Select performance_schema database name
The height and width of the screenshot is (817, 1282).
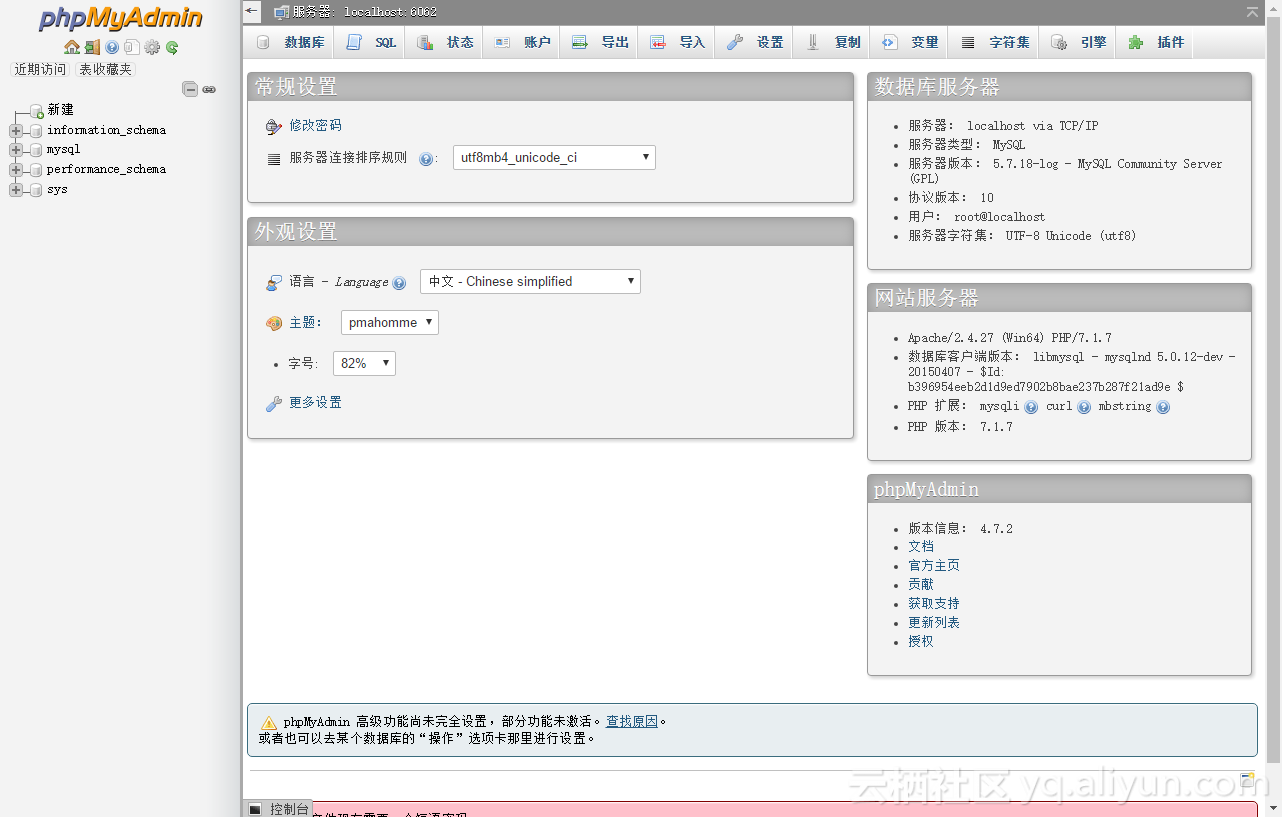(x=106, y=169)
